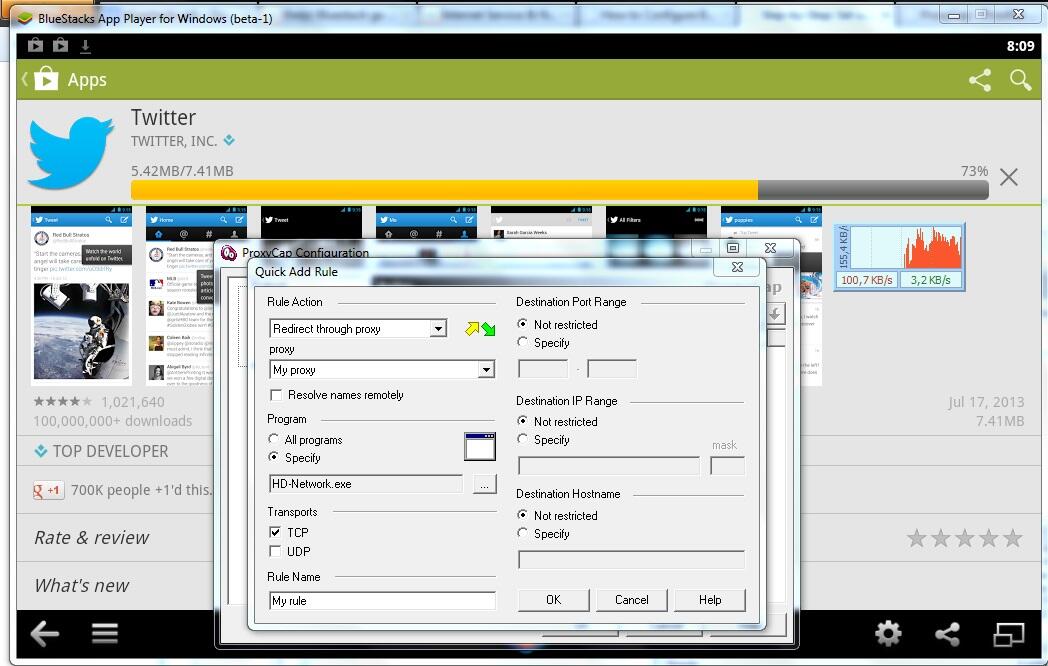Click the first shopping bag notification icon

[35, 45]
